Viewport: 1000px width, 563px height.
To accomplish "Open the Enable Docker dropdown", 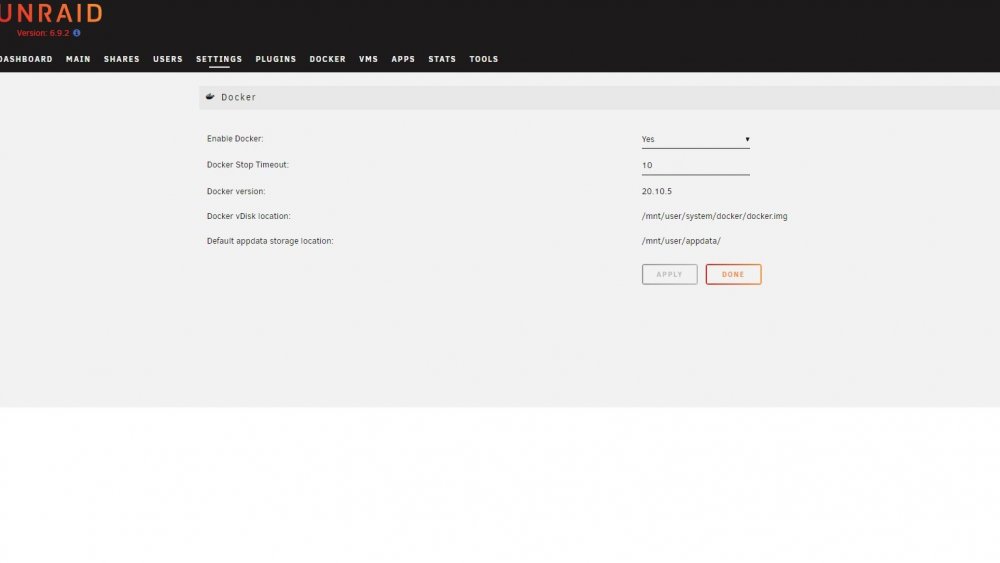I will [696, 140].
